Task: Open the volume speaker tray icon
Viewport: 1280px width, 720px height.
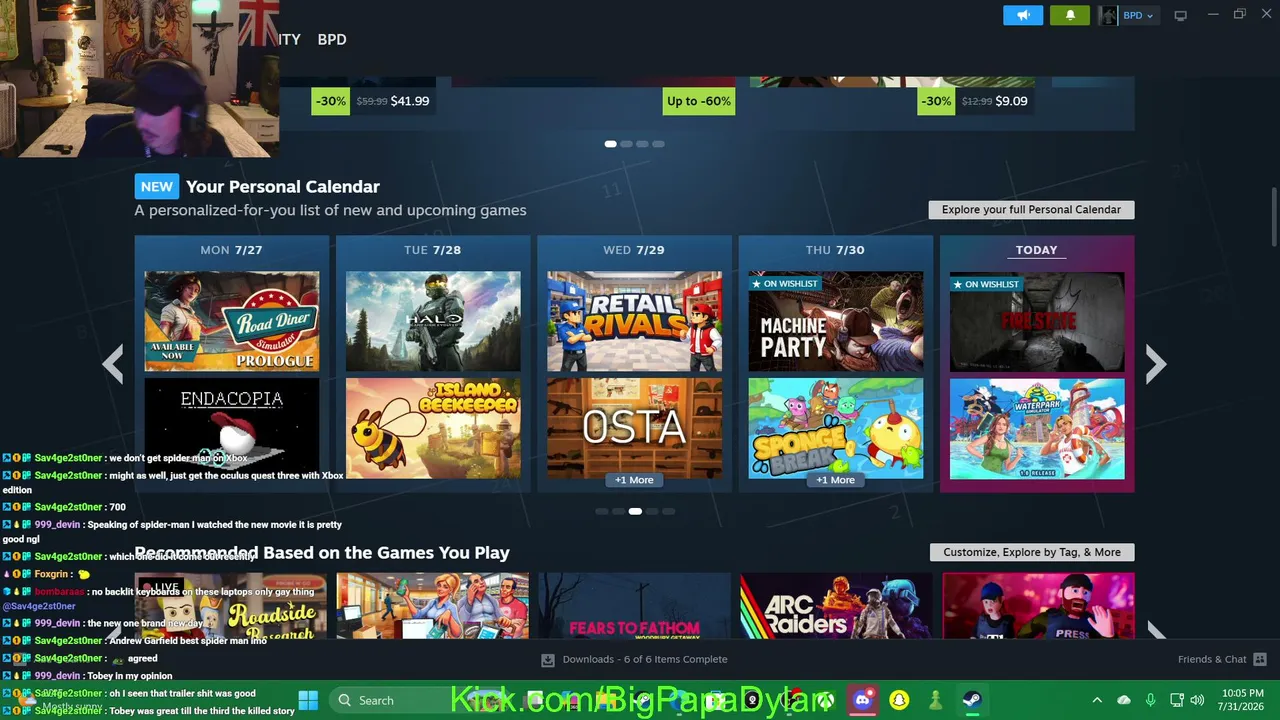Action: tap(1197, 700)
